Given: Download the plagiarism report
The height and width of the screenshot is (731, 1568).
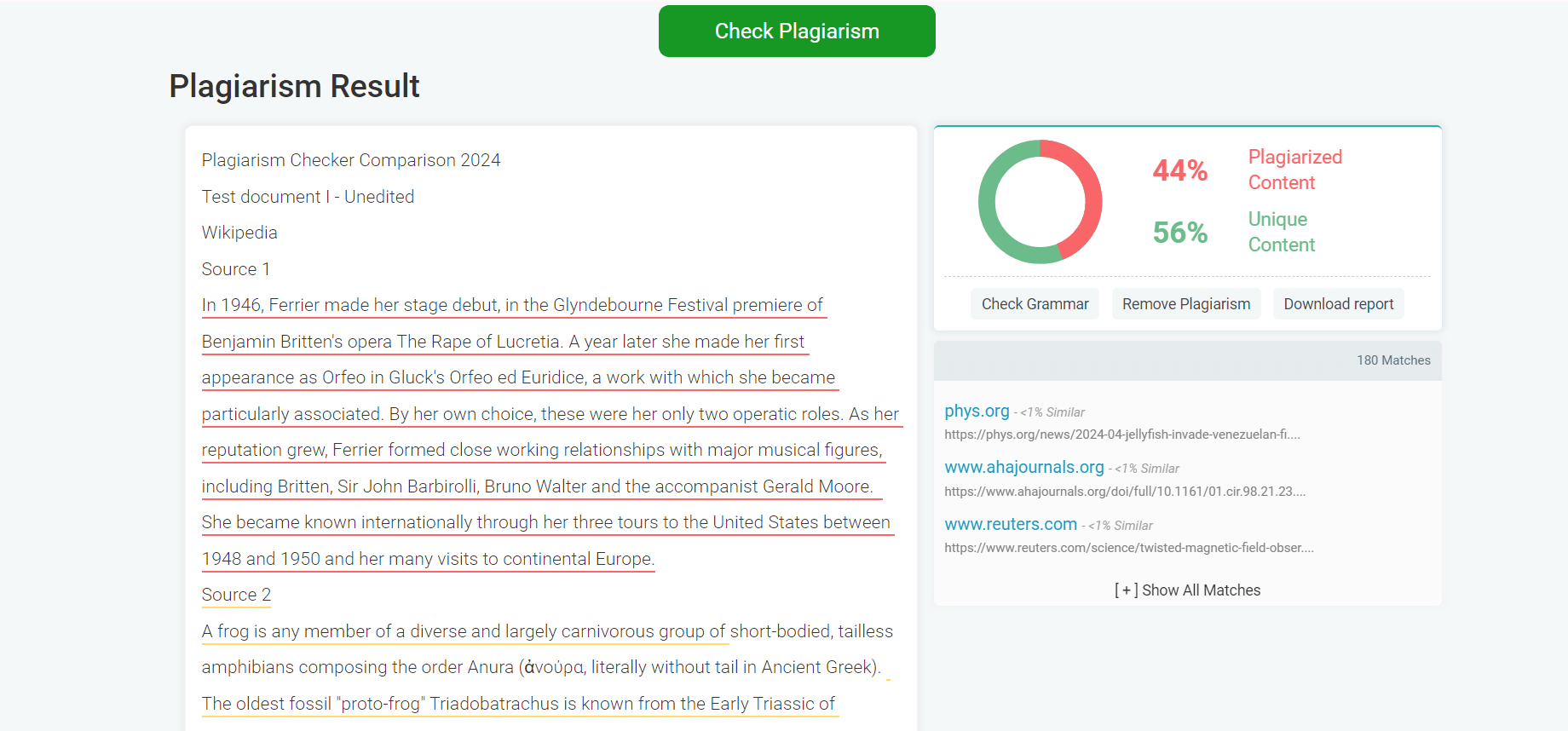Looking at the screenshot, I should (x=1338, y=304).
